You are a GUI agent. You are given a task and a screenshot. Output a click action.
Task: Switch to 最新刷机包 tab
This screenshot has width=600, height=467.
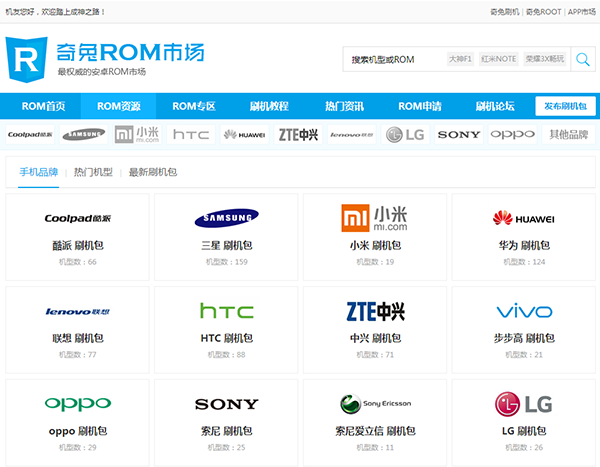153,172
